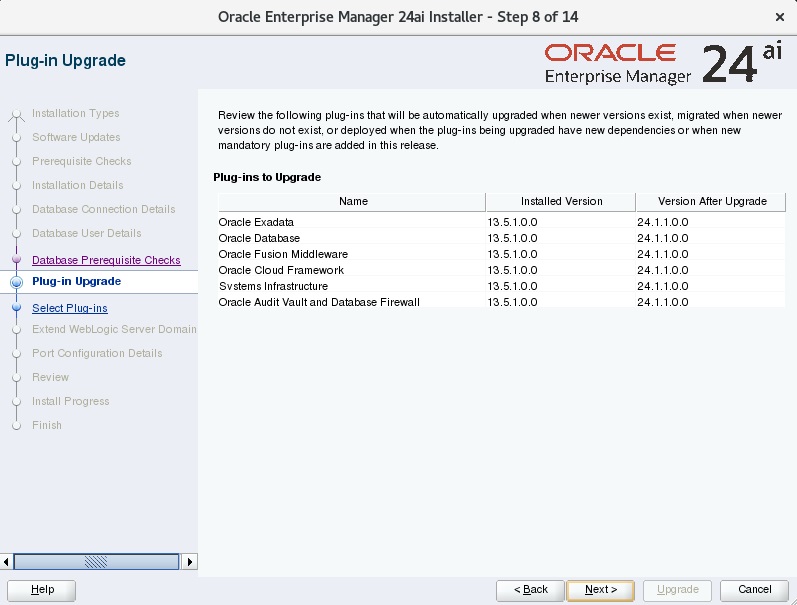Viewport: 797px width, 605px height.
Task: Select the Oracle Fusion Middleware row
Action: coord(502,254)
